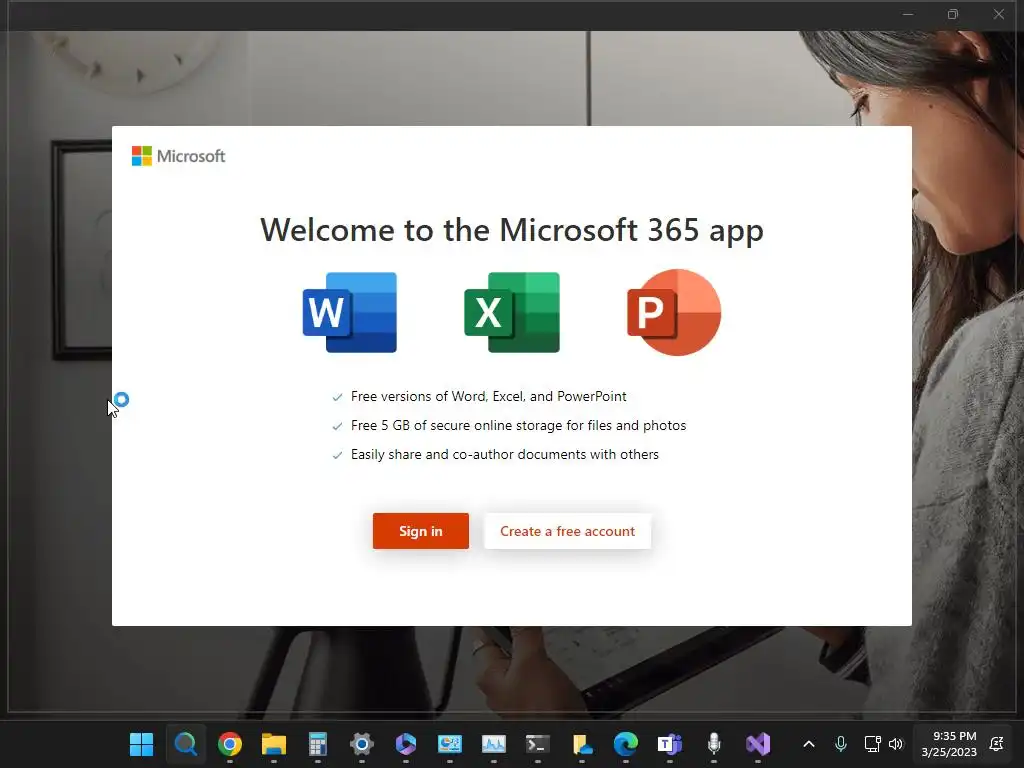Viewport: 1024px width, 768px height.
Task: Open Windows Search from the taskbar
Action: click(x=185, y=744)
